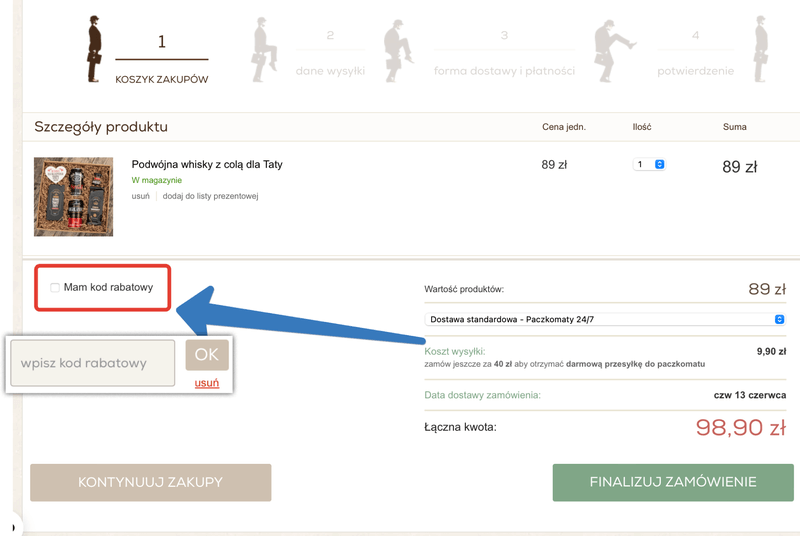Click the final standing figure icon after step 4
This screenshot has width=800, height=536.
point(764,50)
